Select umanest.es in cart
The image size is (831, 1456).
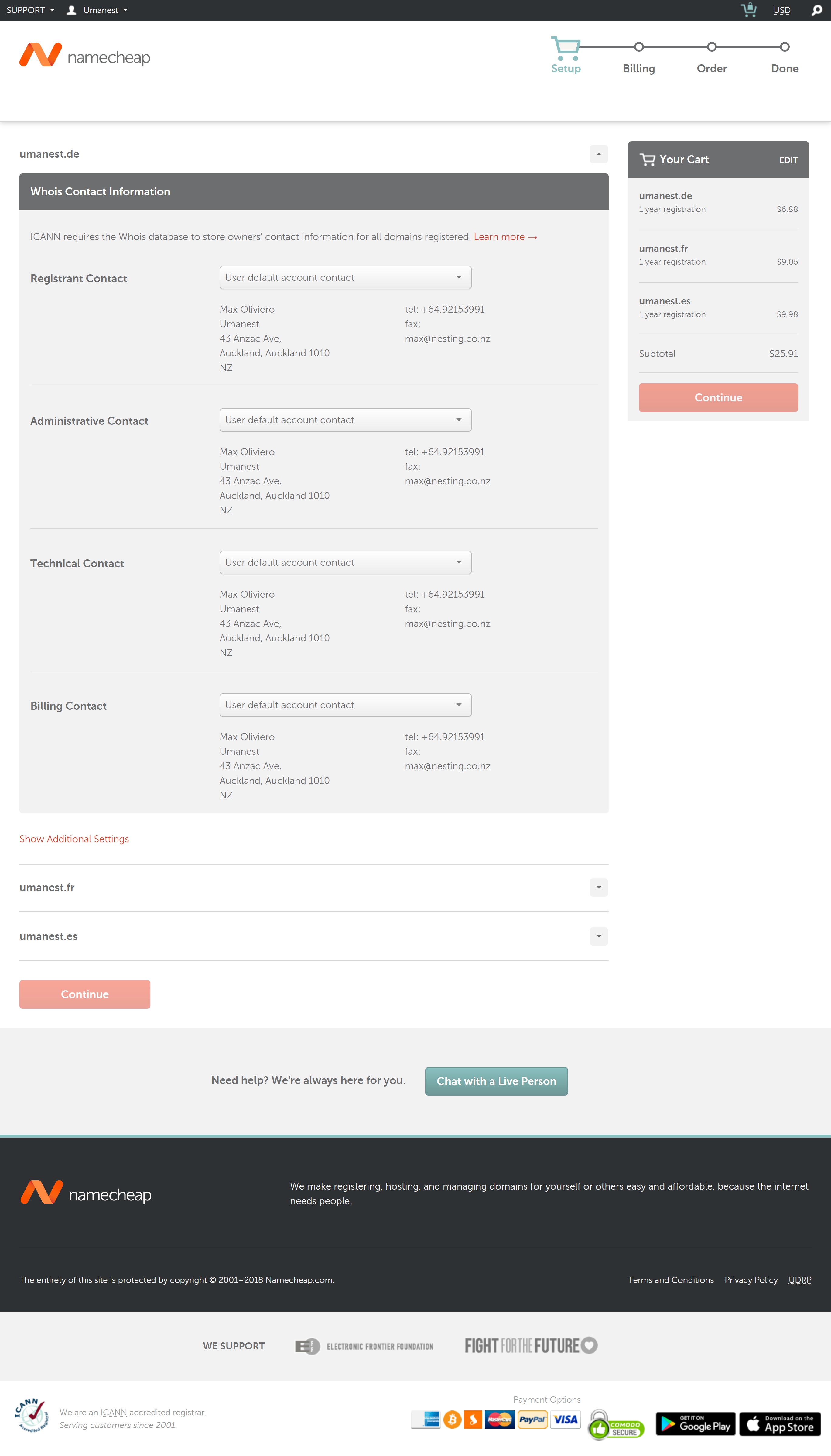[664, 301]
